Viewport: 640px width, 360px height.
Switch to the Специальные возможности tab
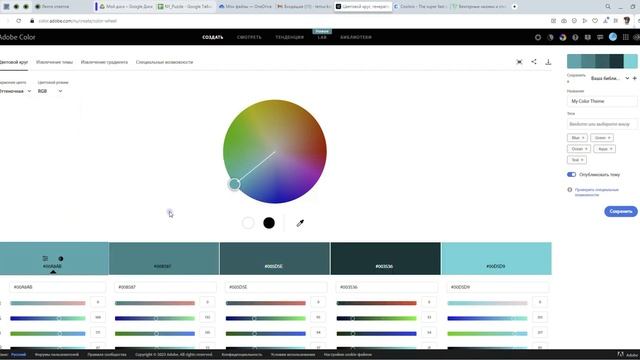pos(164,62)
